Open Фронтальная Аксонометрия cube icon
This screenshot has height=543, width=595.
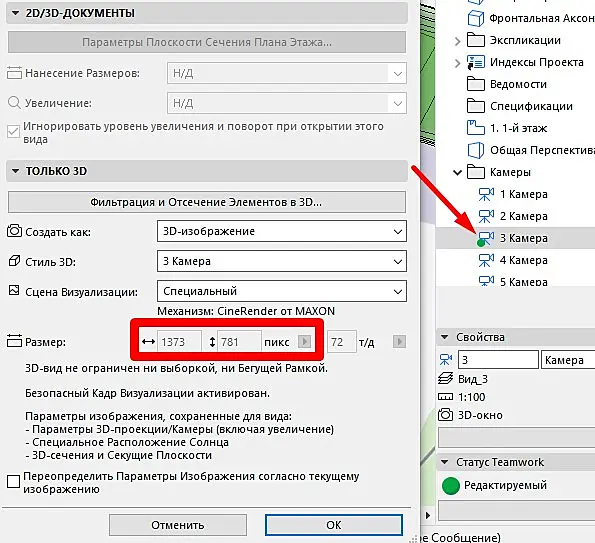click(x=476, y=18)
